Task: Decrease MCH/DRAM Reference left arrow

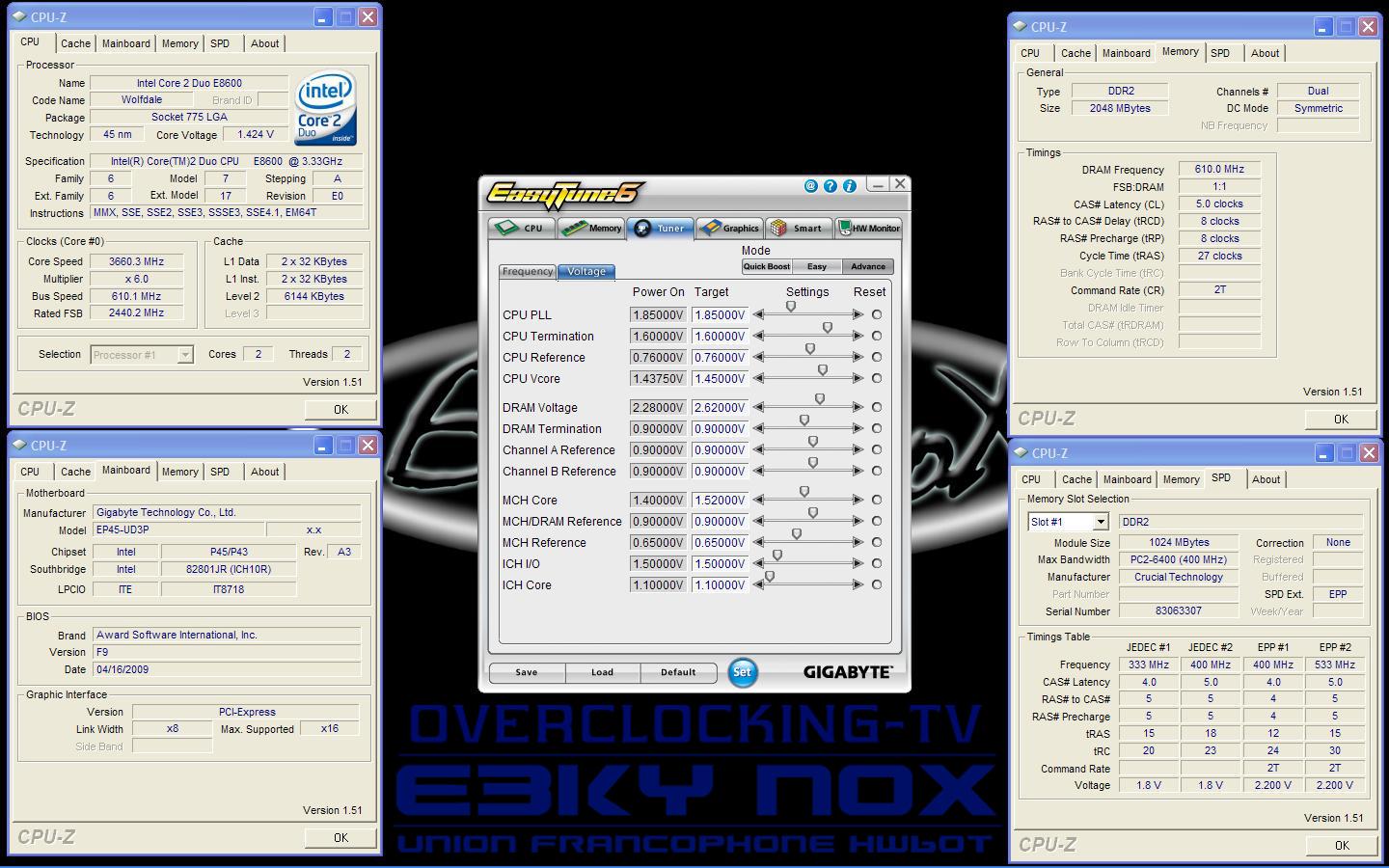Action: coord(758,521)
